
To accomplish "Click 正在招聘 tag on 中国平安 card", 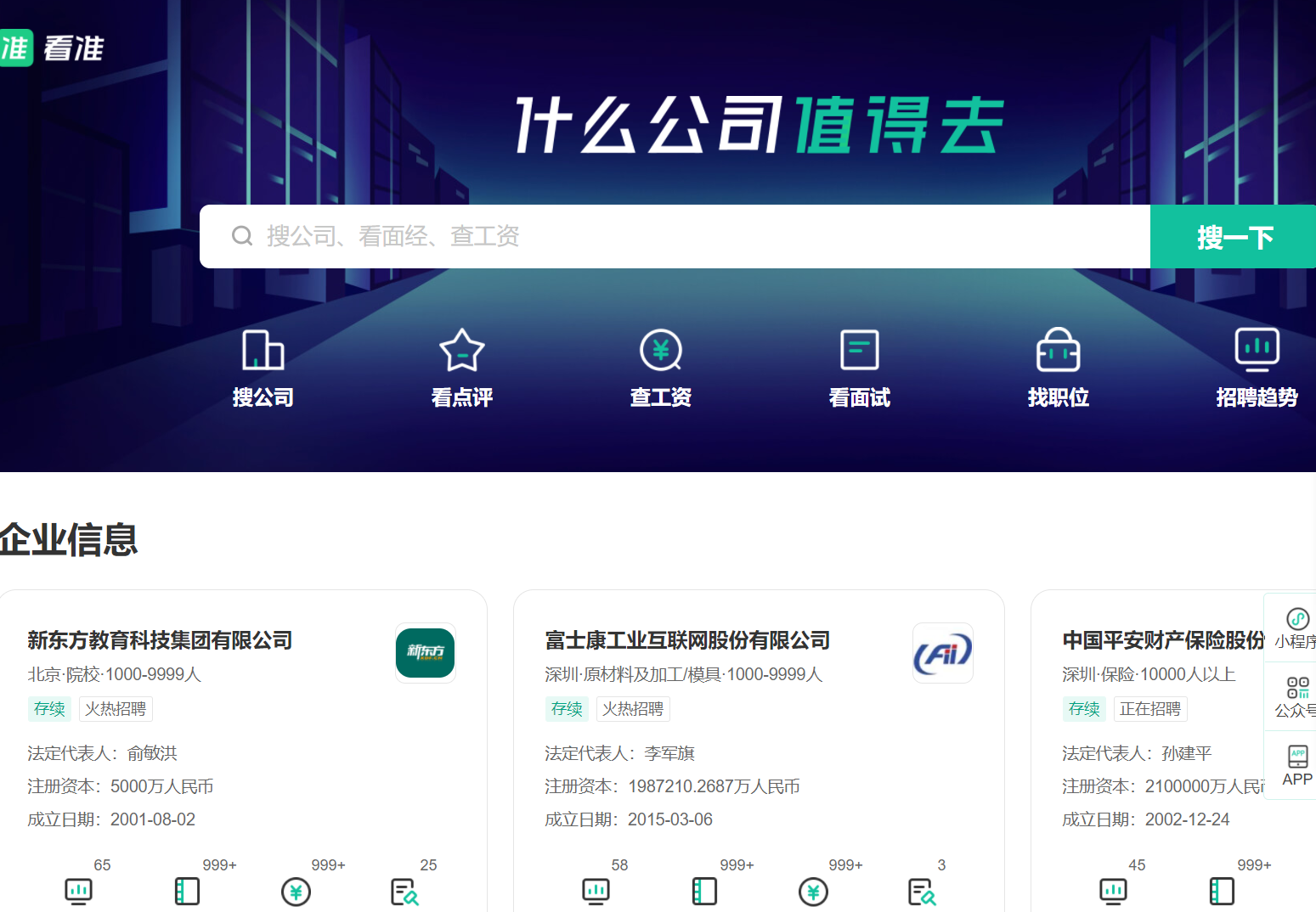I will [x=1150, y=709].
